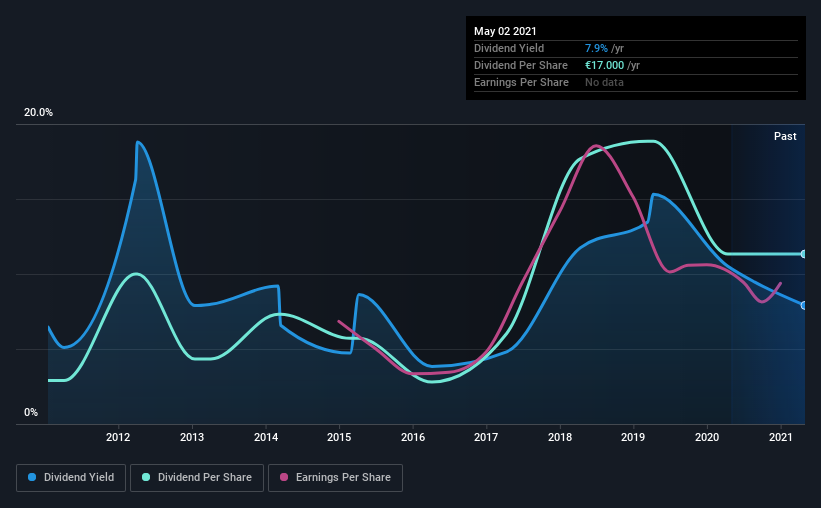Toggle the Earnings Per Share legend button
The height and width of the screenshot is (508, 821).
[x=335, y=478]
